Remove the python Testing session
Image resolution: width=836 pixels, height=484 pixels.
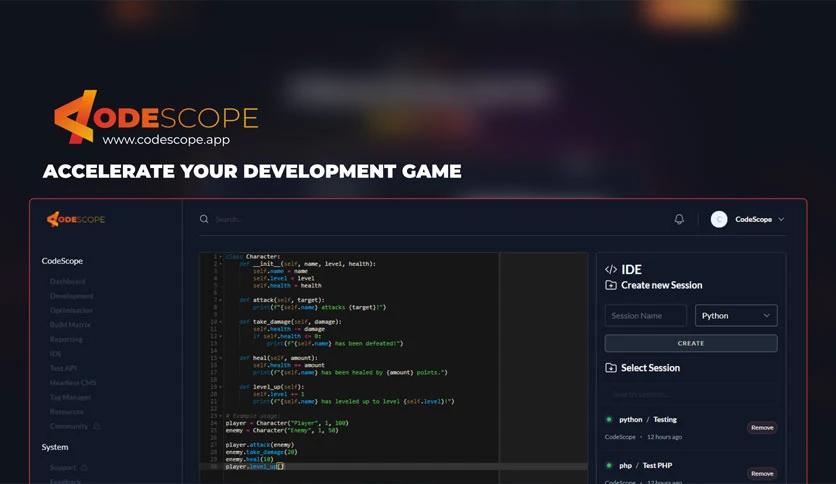762,427
